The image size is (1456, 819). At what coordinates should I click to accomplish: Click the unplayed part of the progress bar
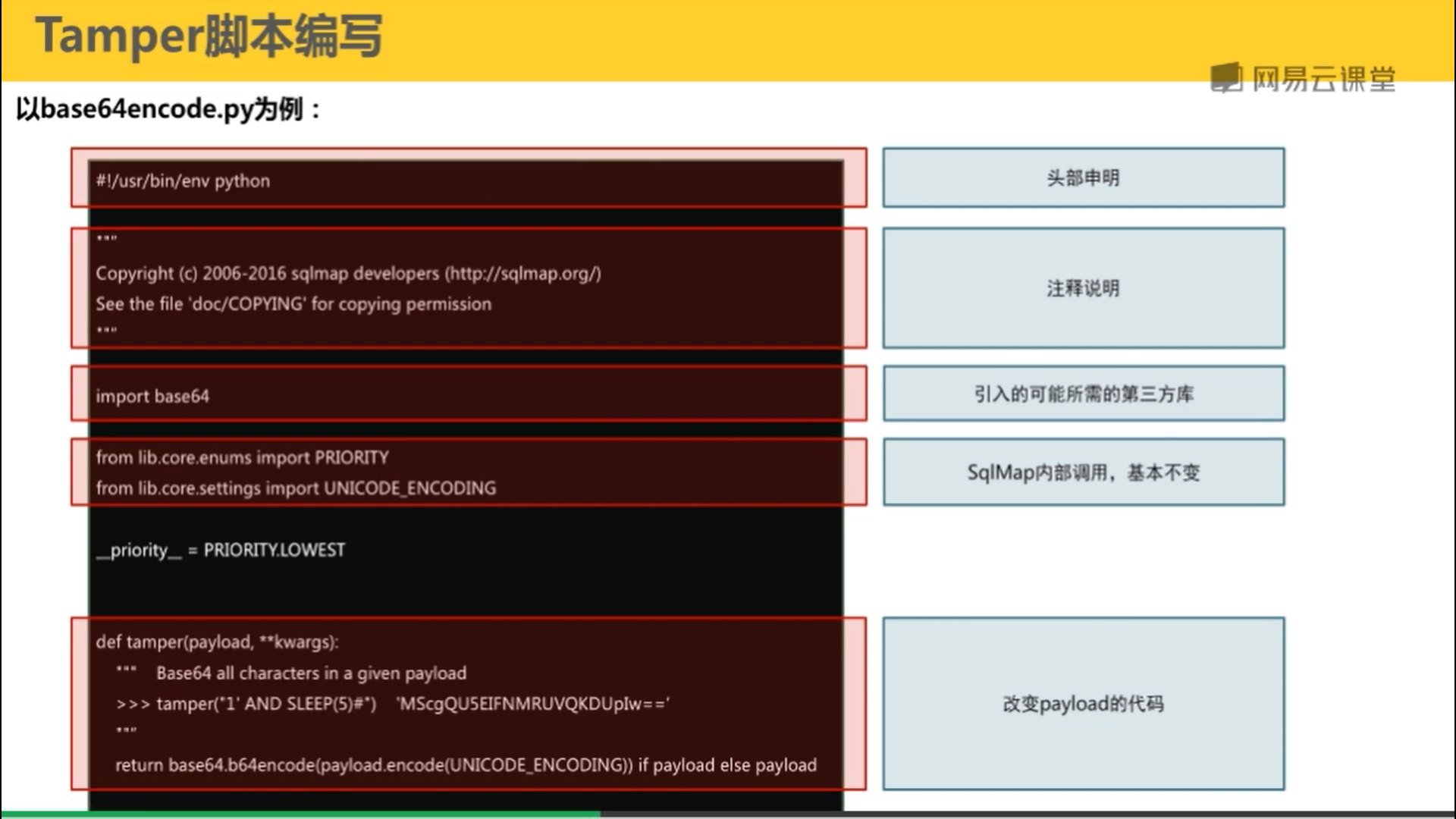1024,814
